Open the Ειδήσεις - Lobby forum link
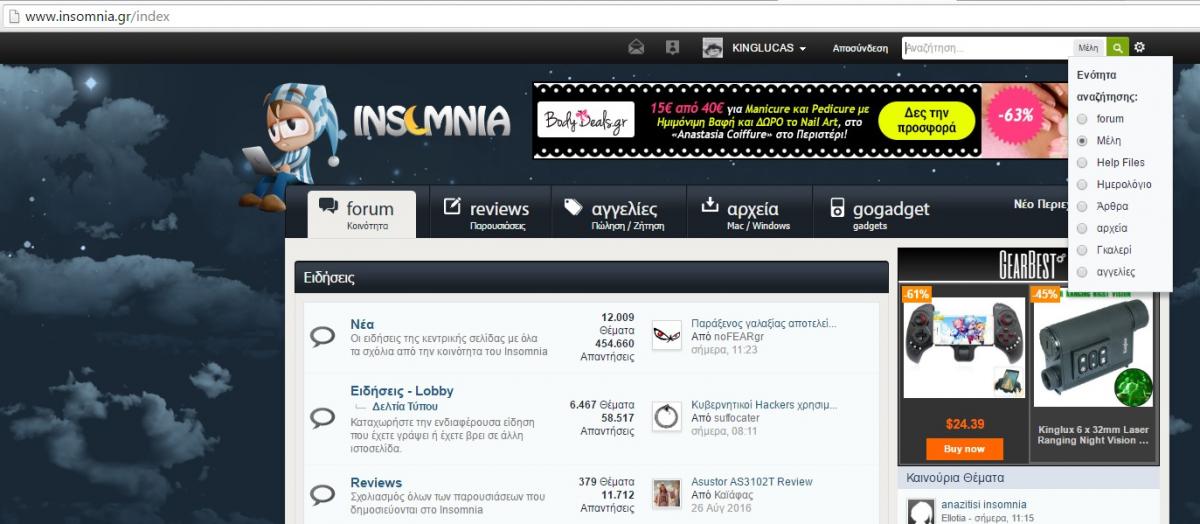Screen dimensions: 1200x524 (x=402, y=391)
